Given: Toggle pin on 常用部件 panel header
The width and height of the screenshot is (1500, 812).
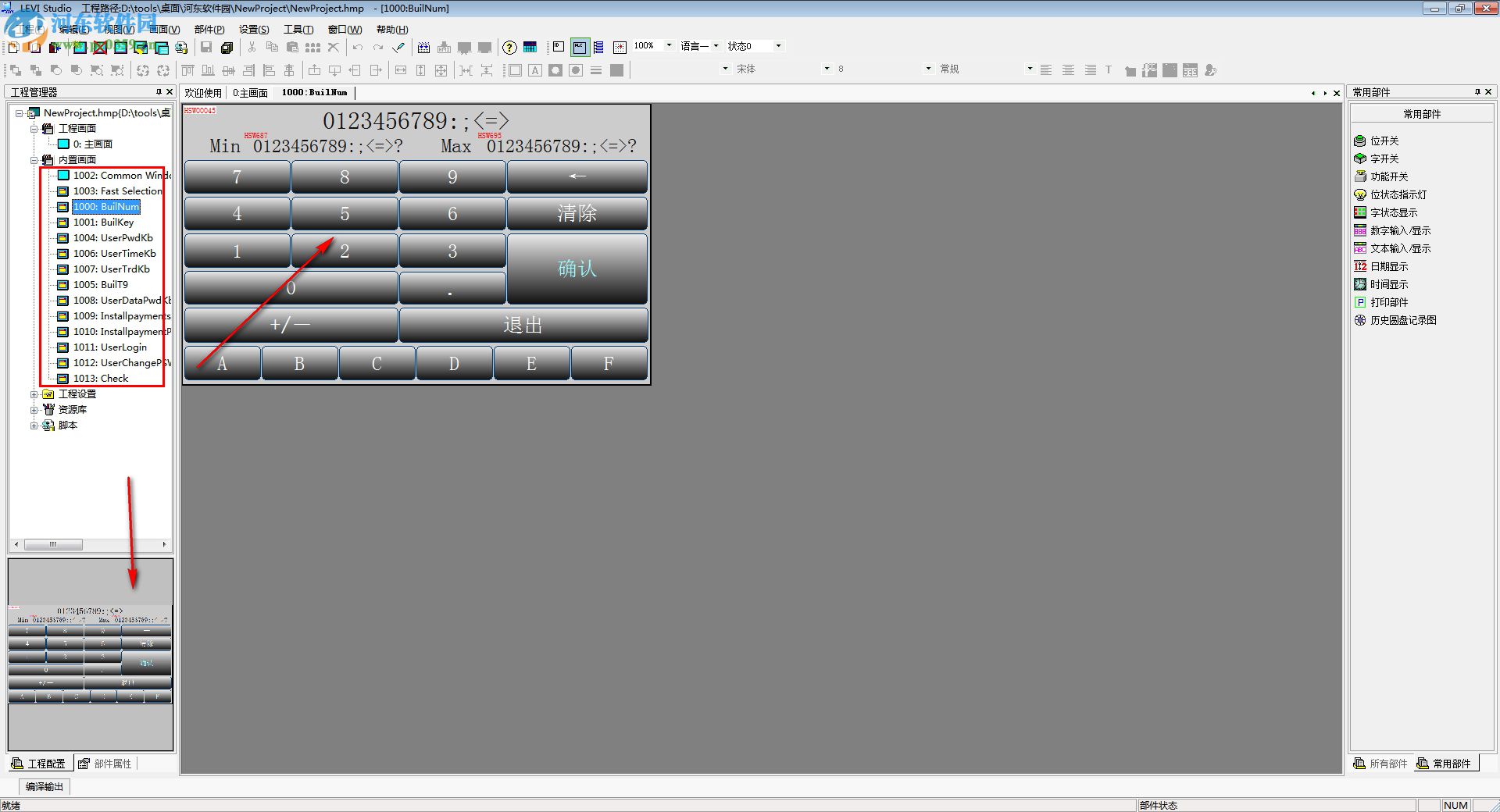Looking at the screenshot, I should tap(1477, 92).
